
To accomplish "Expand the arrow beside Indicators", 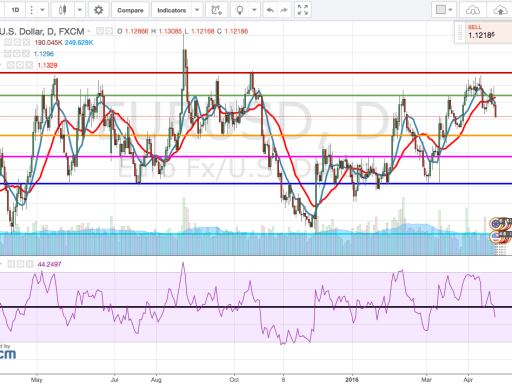I will coord(197,10).
